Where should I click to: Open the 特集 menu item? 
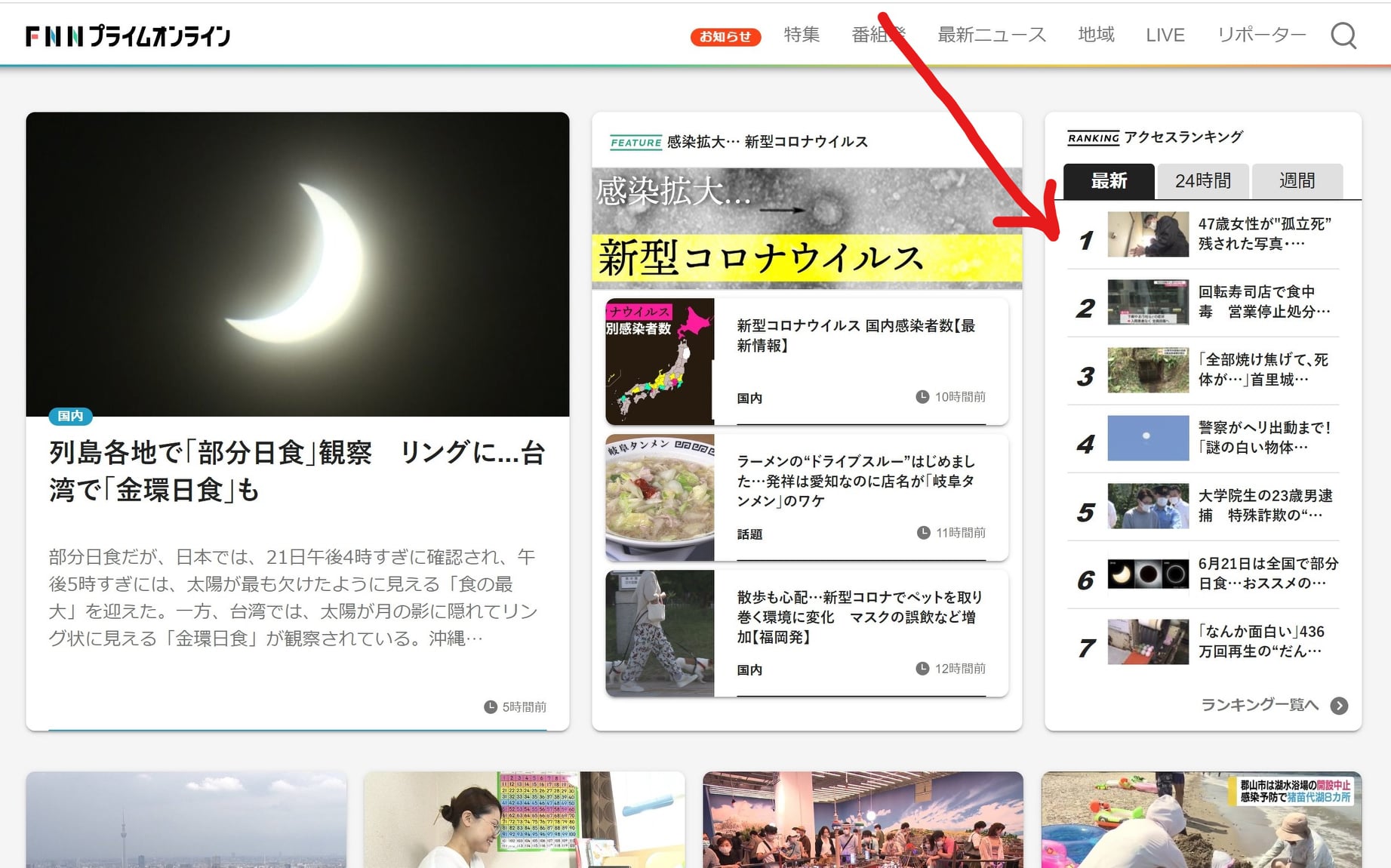[802, 35]
